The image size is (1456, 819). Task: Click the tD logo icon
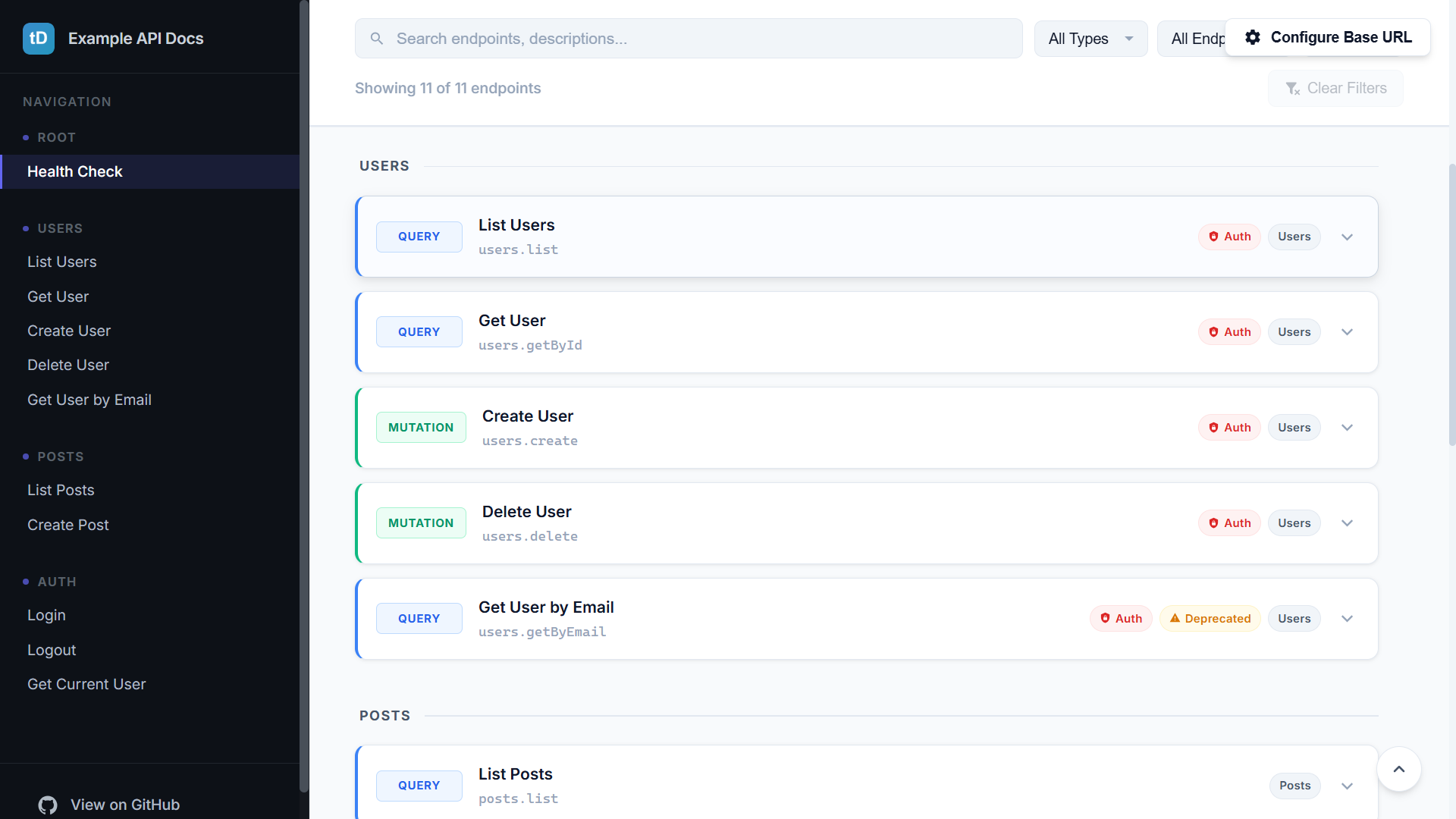point(39,39)
